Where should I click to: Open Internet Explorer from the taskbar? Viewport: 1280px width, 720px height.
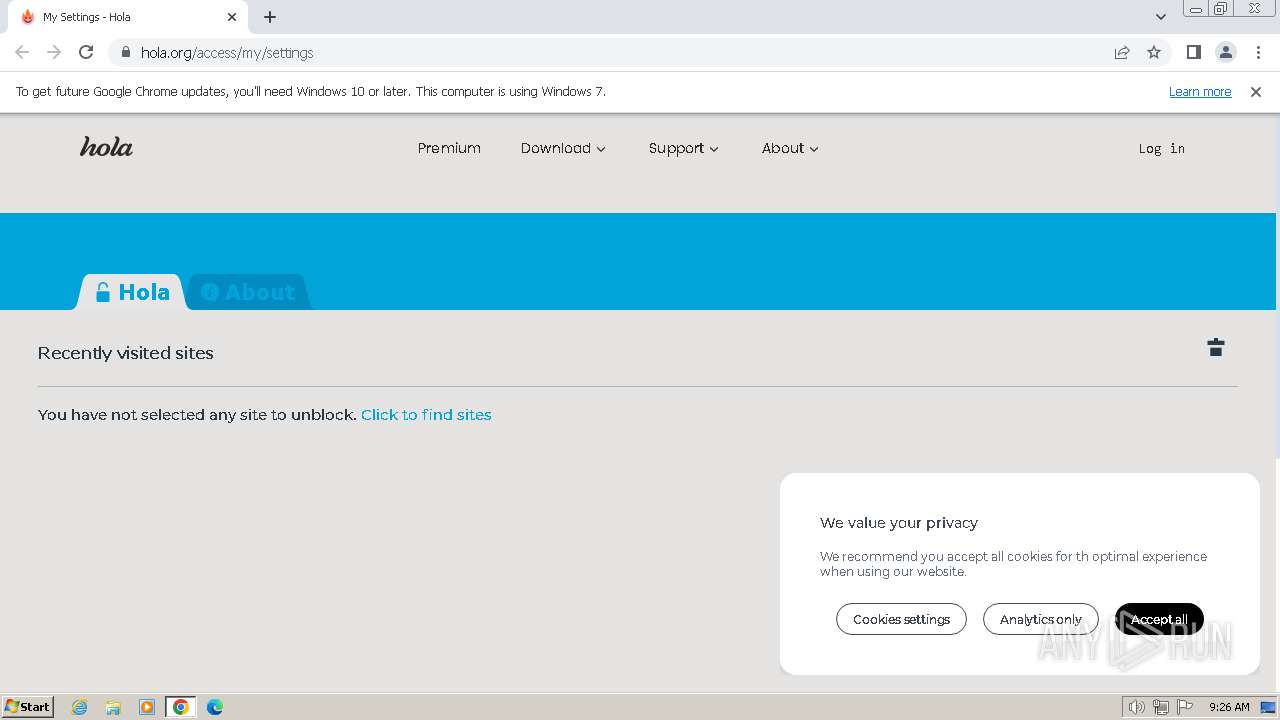(x=80, y=707)
